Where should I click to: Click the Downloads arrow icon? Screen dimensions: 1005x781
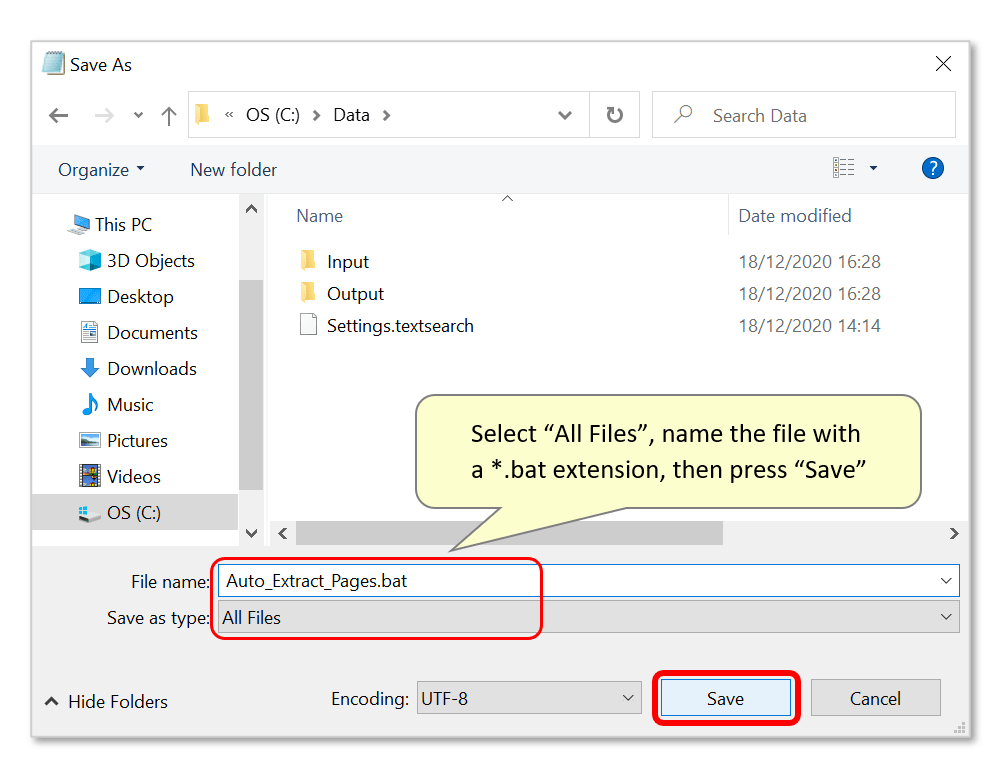click(x=90, y=368)
